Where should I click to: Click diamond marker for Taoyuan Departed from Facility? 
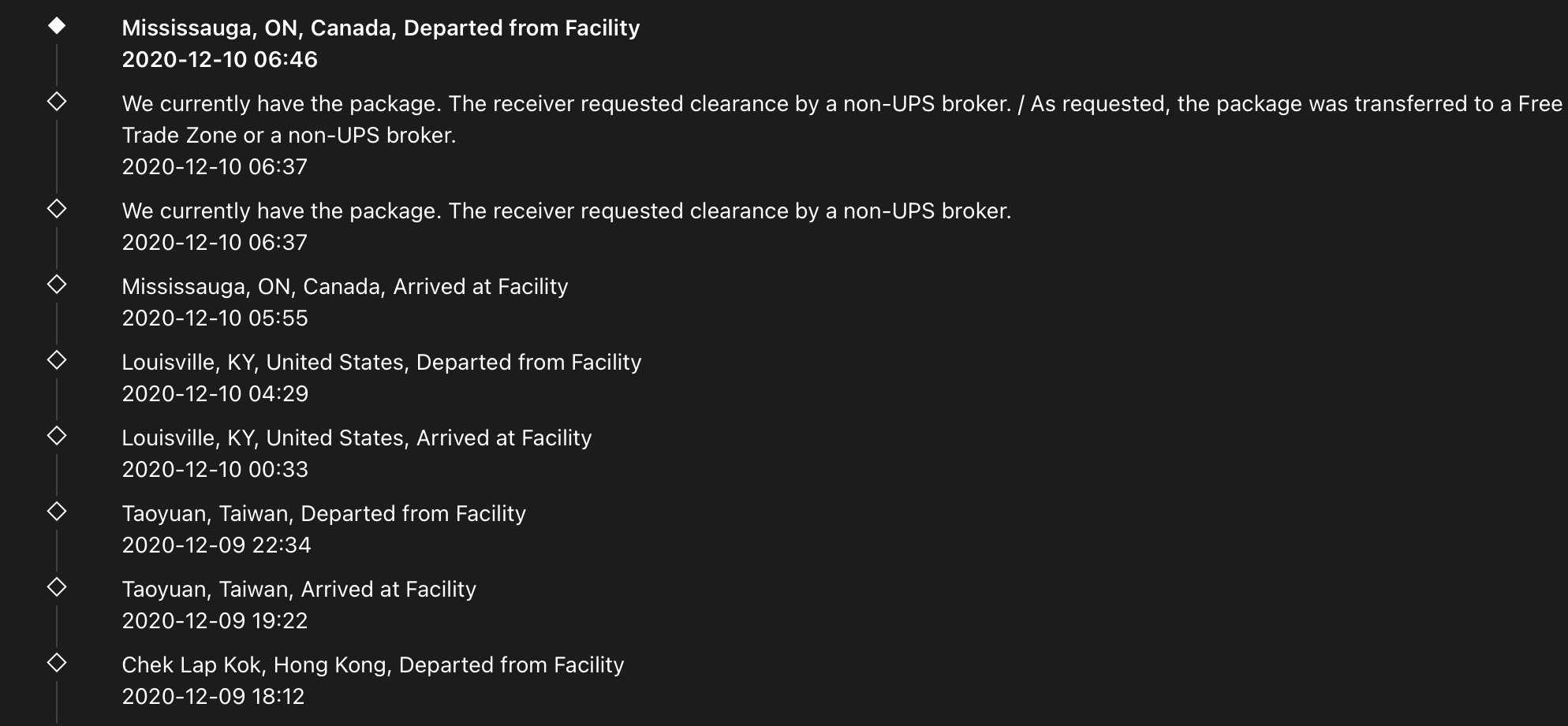click(x=57, y=512)
